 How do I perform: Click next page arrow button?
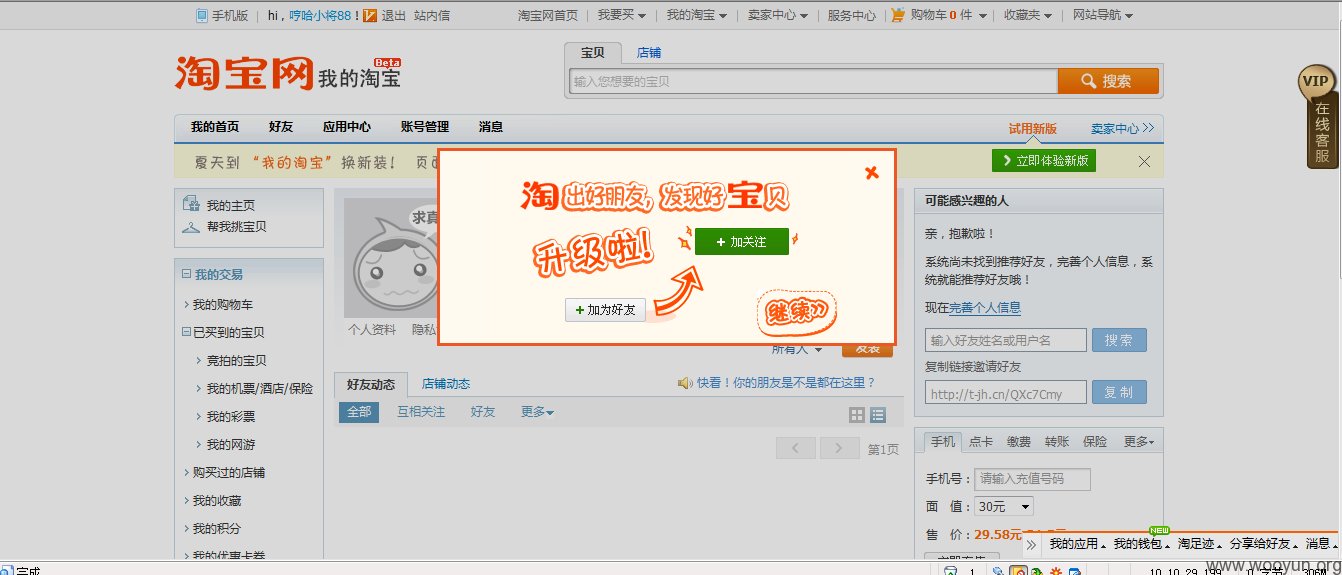[840, 449]
